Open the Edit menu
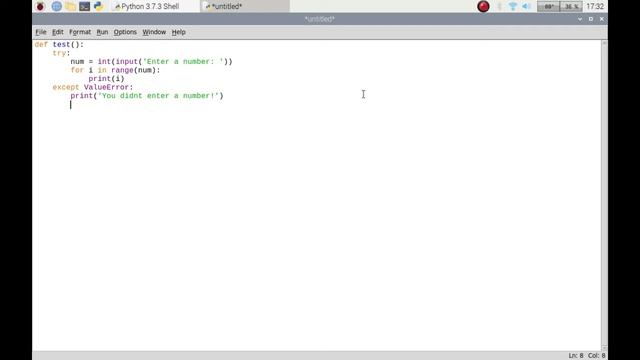This screenshot has width=640, height=360. tap(58, 32)
